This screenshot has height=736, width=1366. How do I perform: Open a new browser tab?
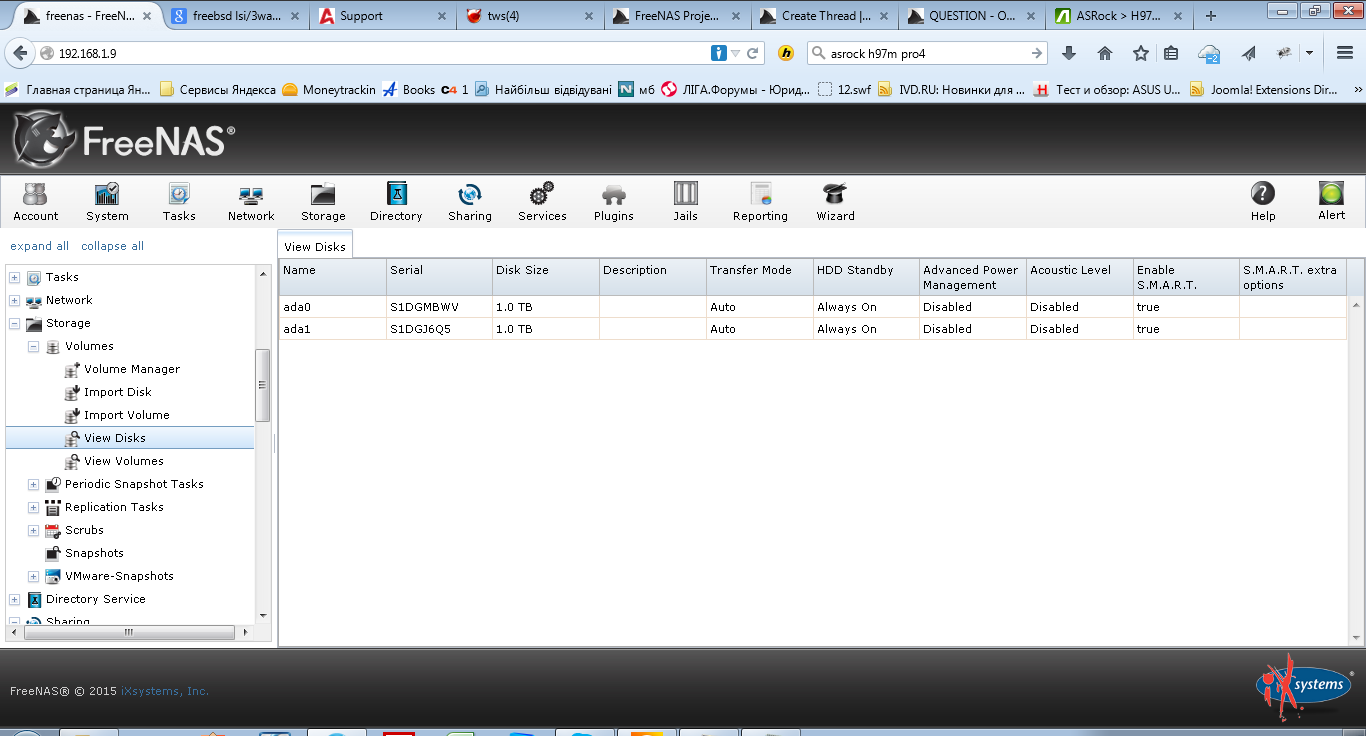coord(1211,16)
